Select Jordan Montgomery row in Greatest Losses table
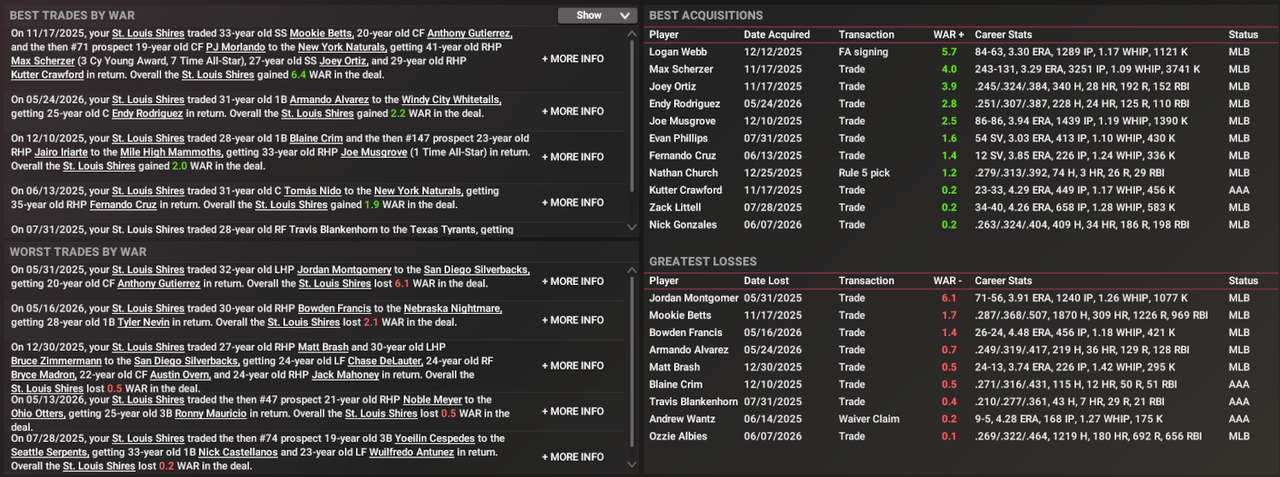The image size is (1280, 477). [962, 298]
